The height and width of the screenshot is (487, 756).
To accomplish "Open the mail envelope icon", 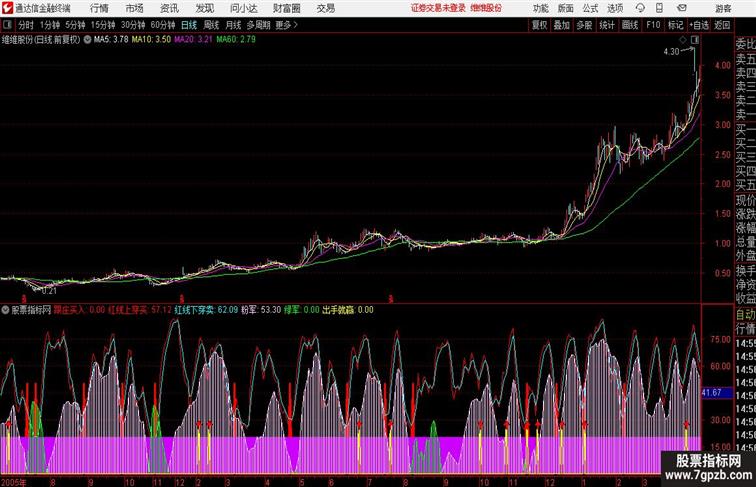I will point(682,8).
